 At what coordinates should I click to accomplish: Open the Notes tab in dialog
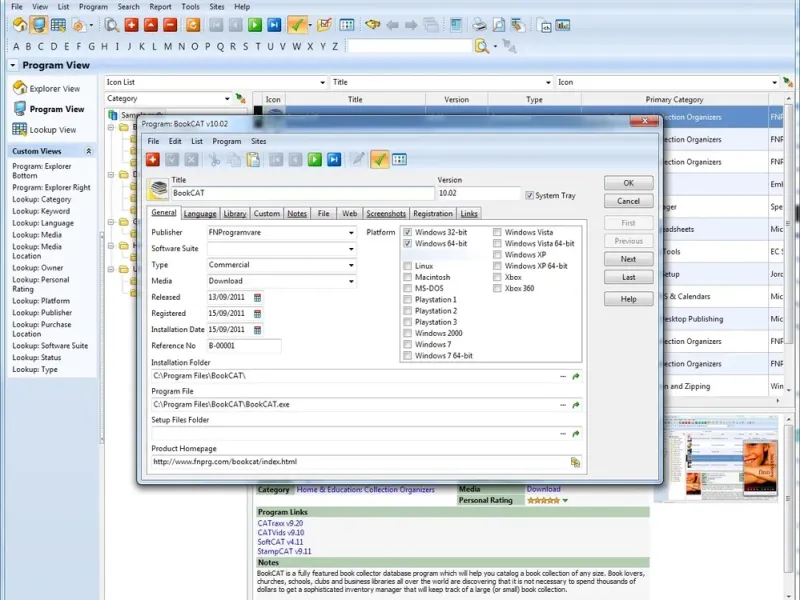pos(297,214)
